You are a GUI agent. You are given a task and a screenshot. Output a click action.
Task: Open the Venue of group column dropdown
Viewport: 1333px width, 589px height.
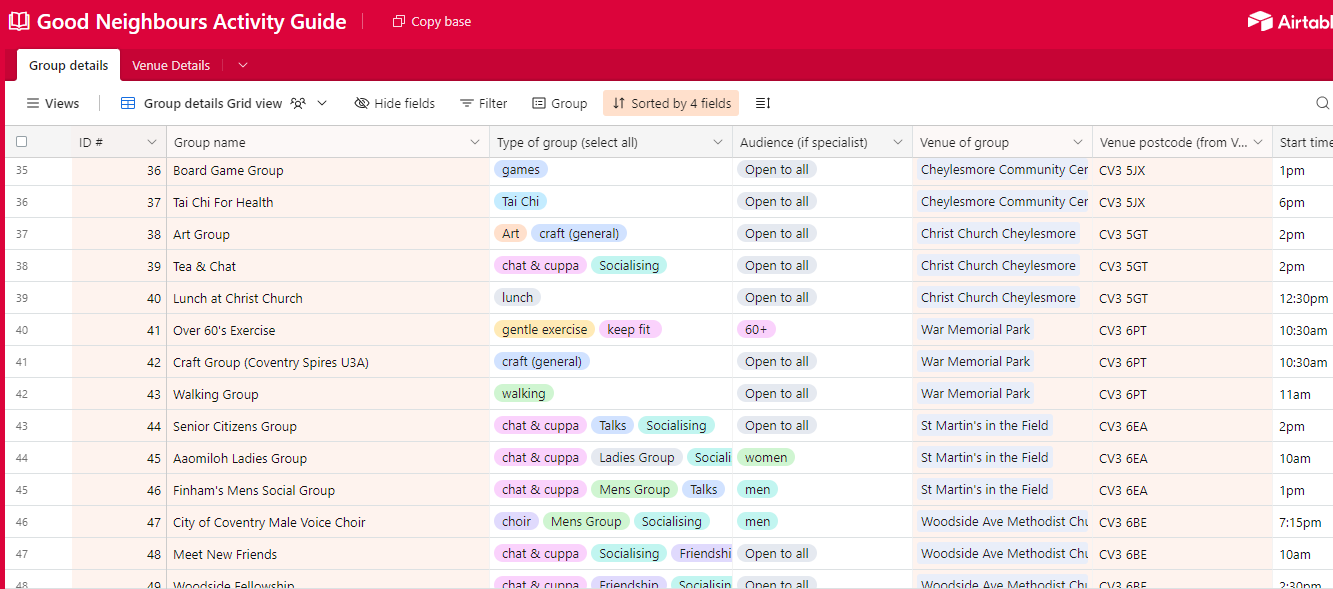pos(1077,142)
